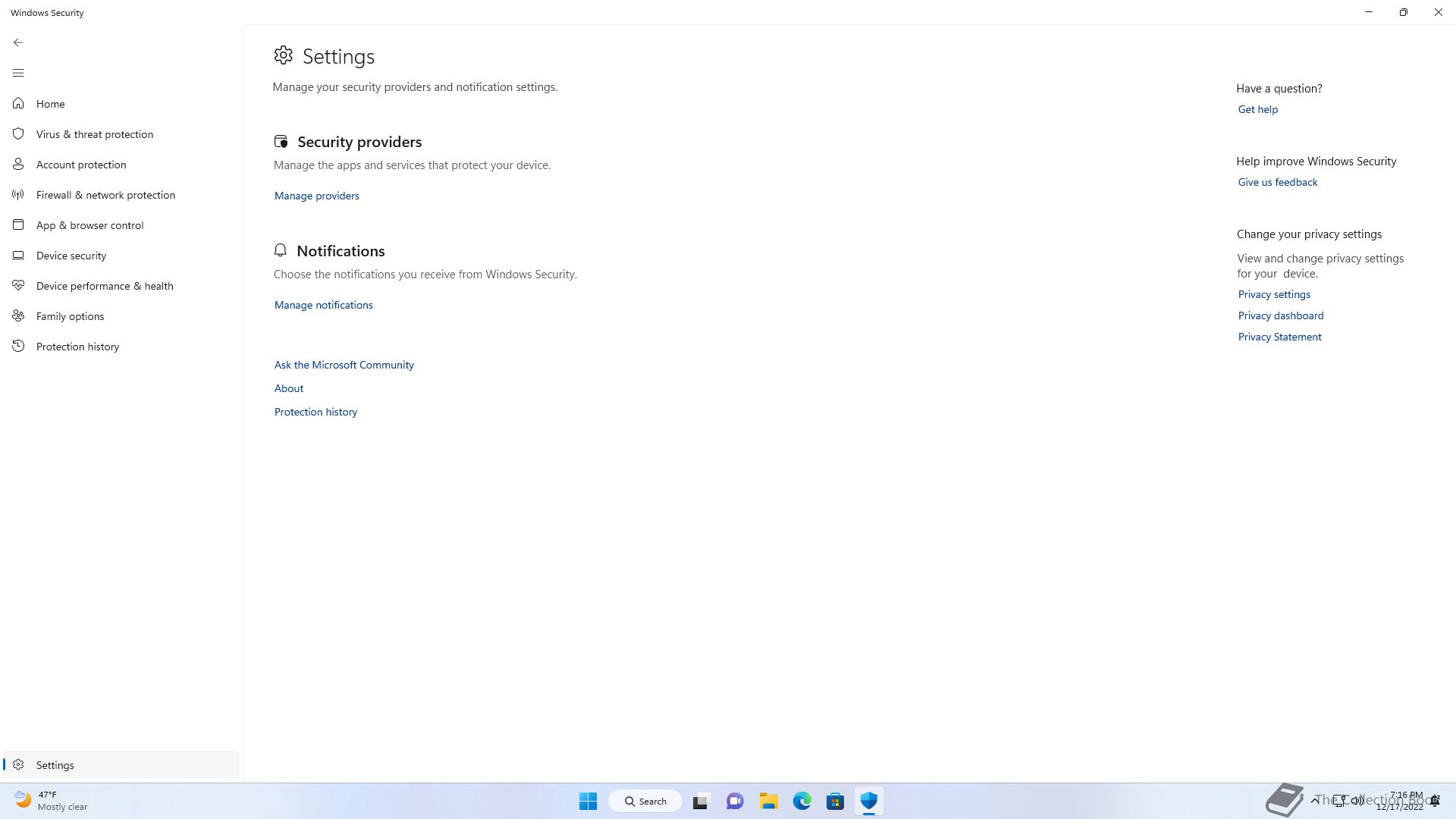Close the Windows Security window
The width and height of the screenshot is (1456, 819).
pyautogui.click(x=1439, y=12)
